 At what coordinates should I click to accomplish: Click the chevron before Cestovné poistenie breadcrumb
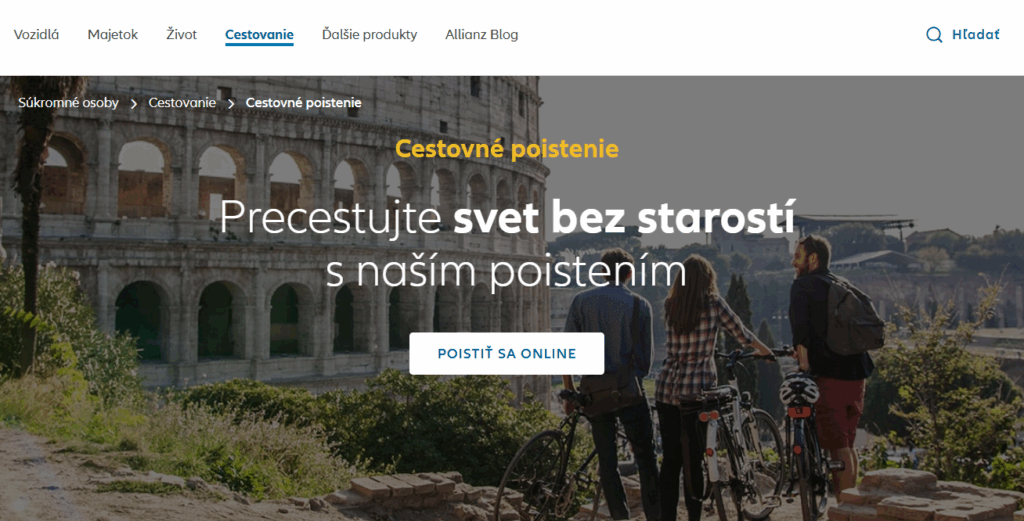(x=231, y=103)
